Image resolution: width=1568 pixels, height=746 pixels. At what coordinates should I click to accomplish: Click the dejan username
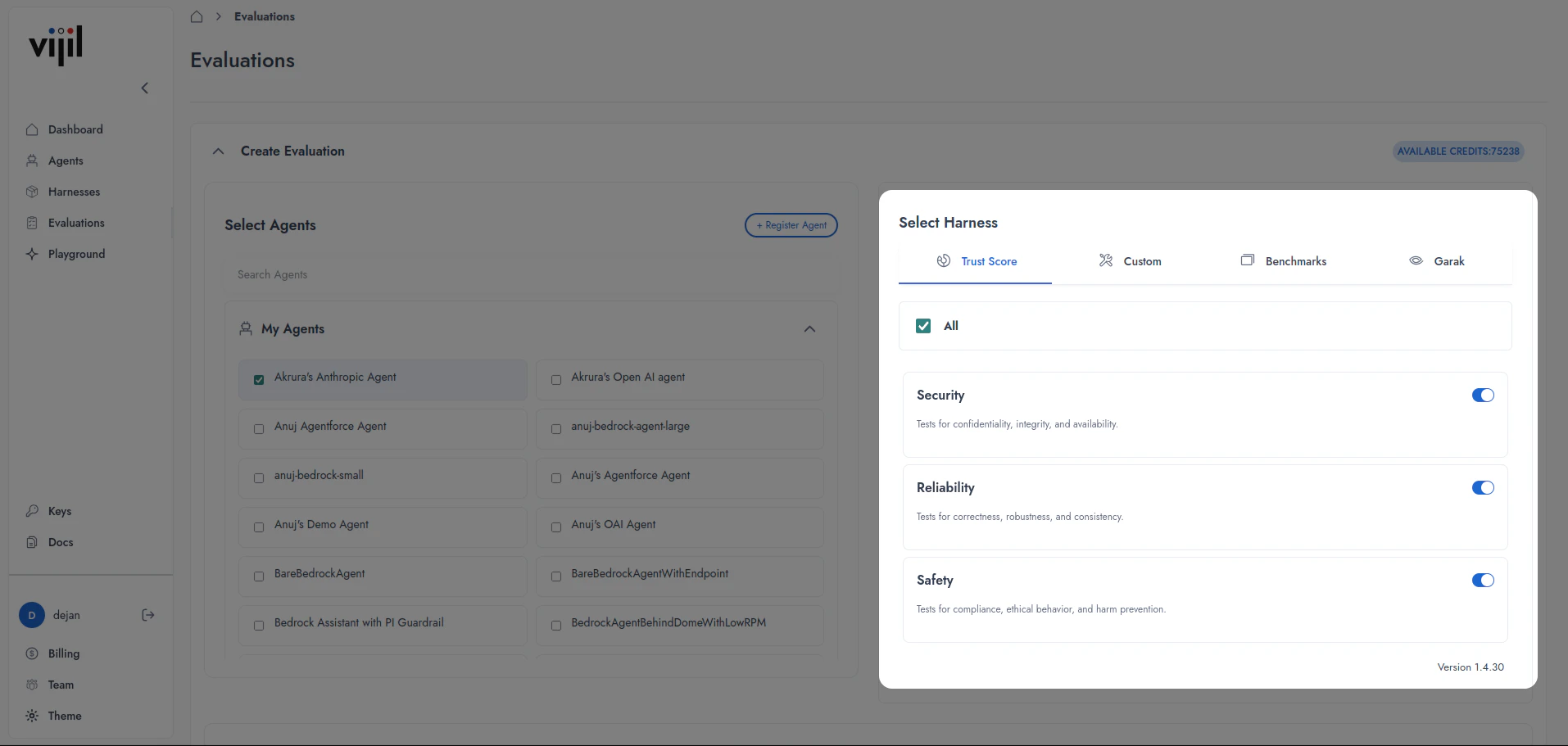(x=66, y=615)
